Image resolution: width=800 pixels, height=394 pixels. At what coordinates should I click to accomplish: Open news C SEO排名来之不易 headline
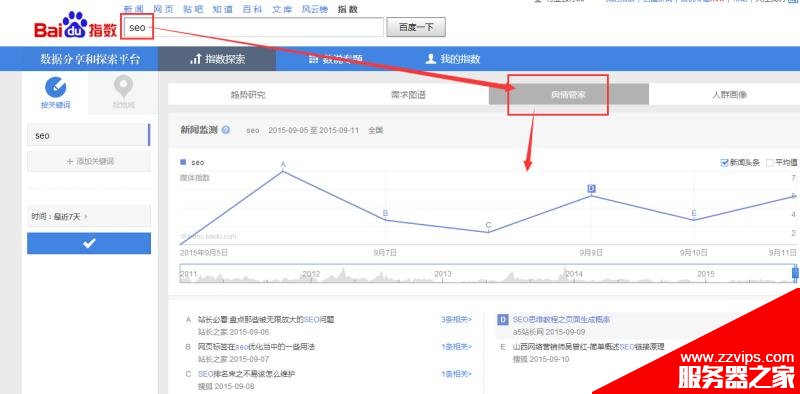click(x=246, y=374)
